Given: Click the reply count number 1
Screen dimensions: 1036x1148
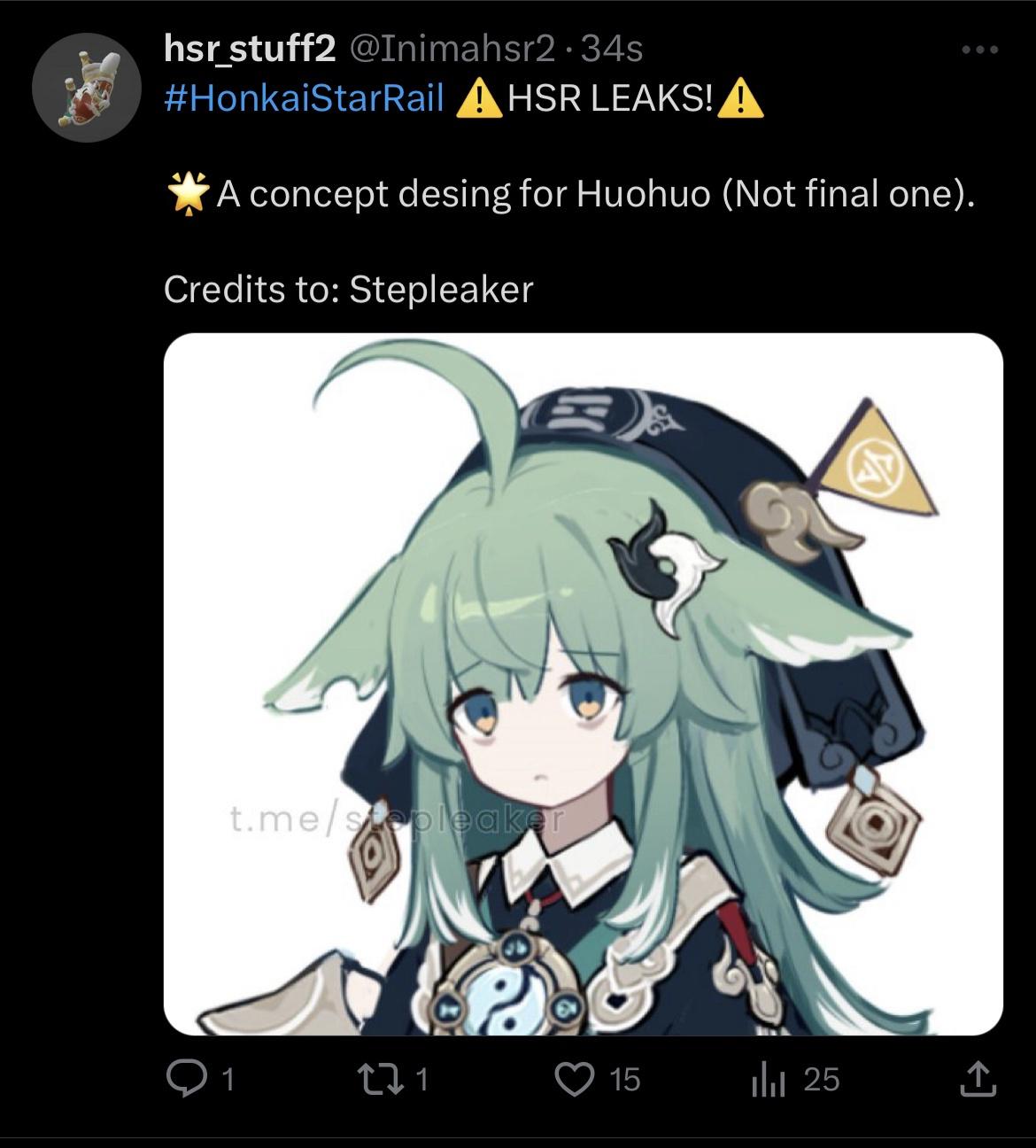Looking at the screenshot, I should point(228,1080).
